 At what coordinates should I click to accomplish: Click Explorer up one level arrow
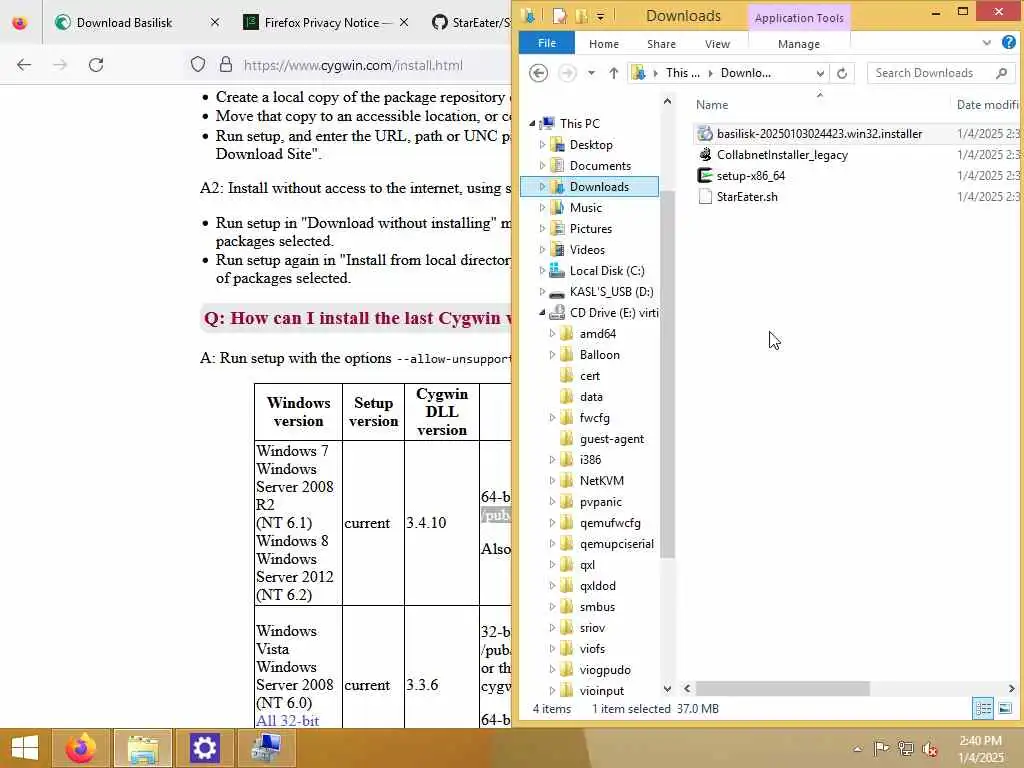click(x=613, y=73)
